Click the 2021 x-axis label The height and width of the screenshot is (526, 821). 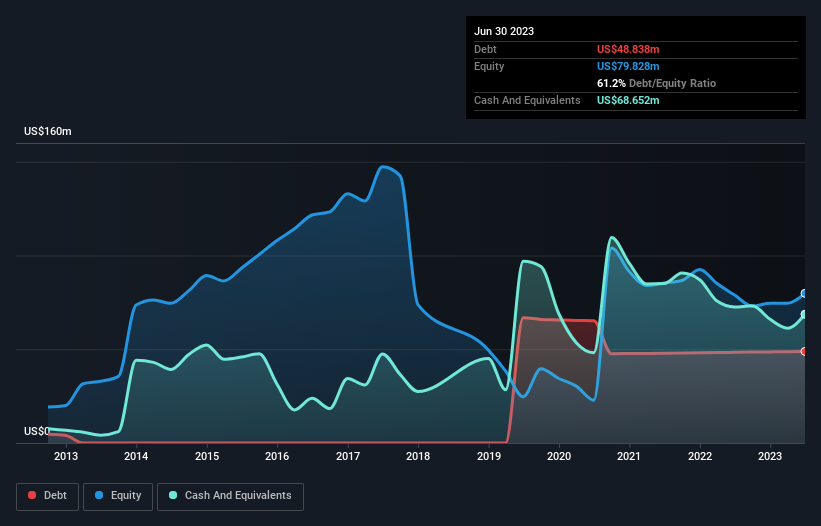click(629, 456)
